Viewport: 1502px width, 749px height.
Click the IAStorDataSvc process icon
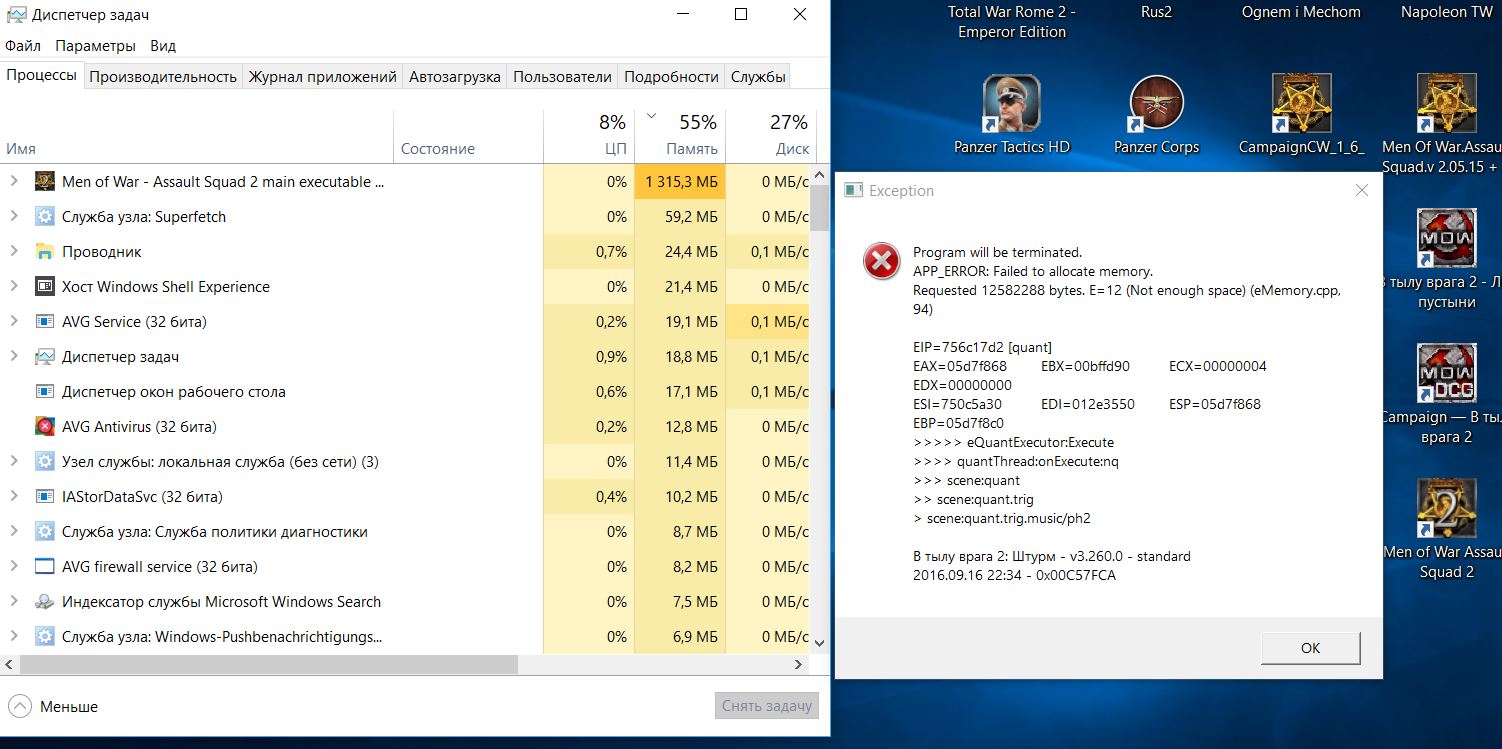45,496
